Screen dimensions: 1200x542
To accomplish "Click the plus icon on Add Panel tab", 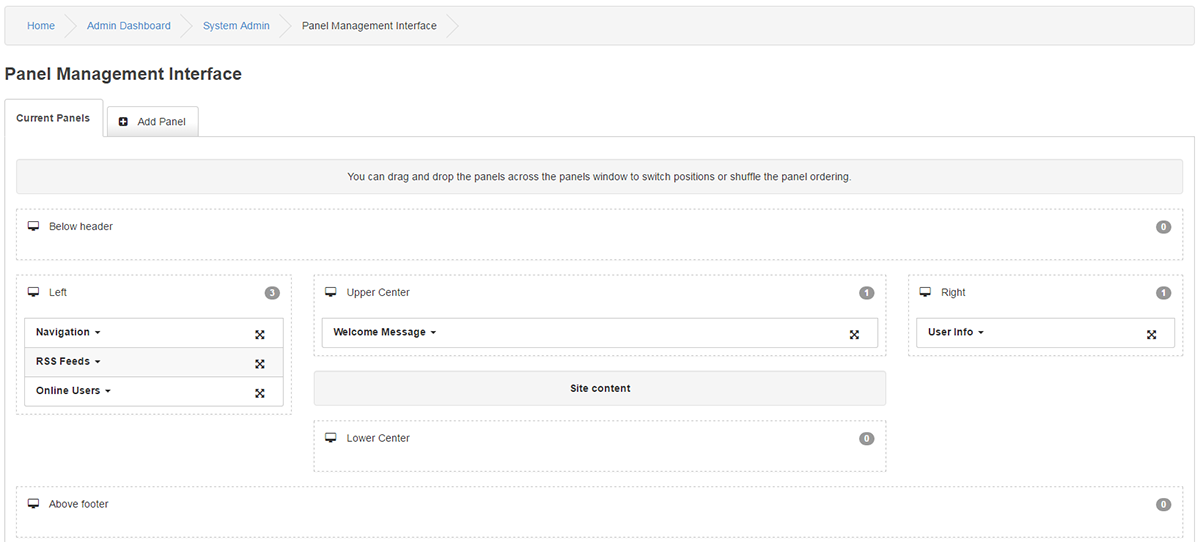I will (x=123, y=122).
